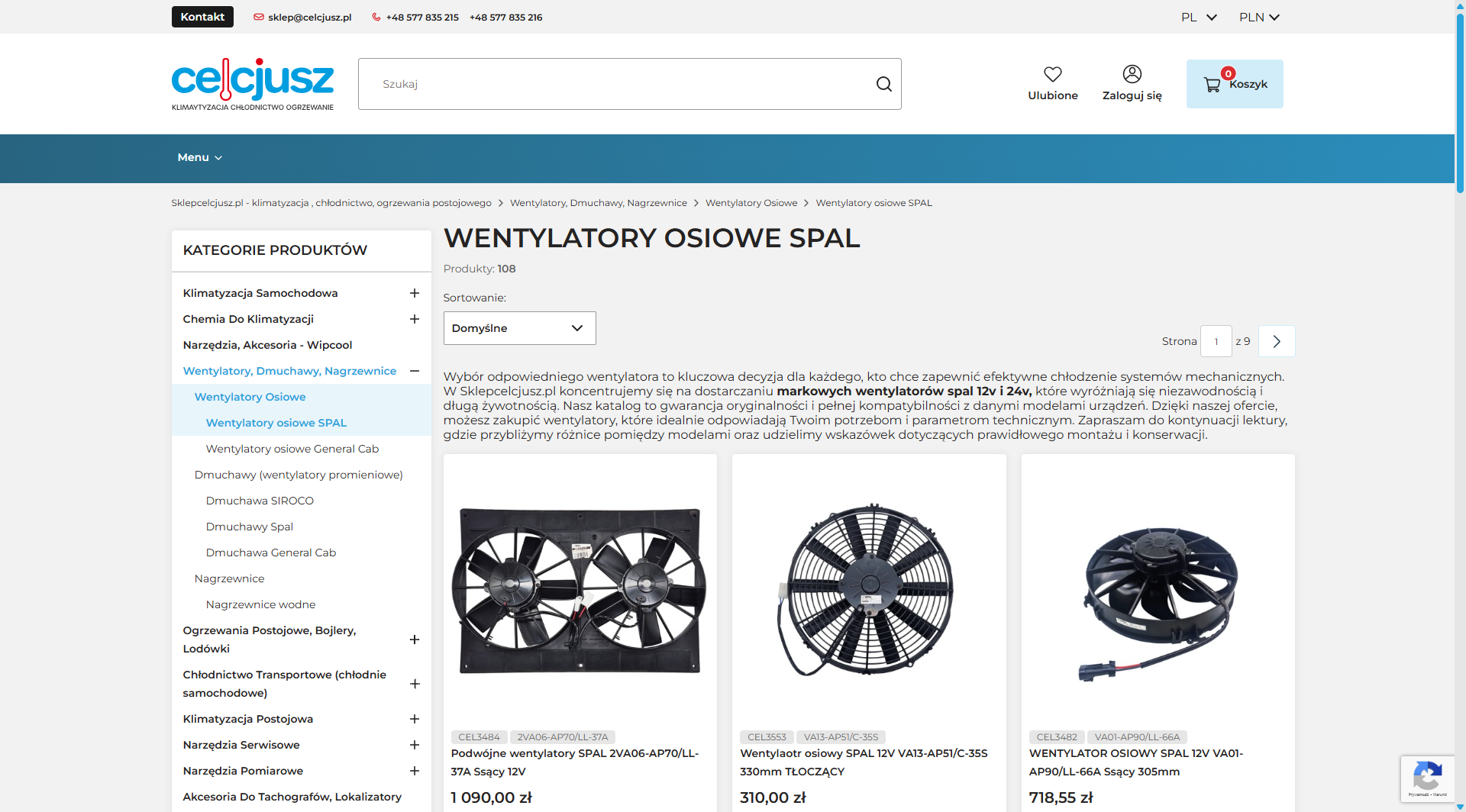
Task: Click Wentylatory Osiowe breadcrumb link
Action: pos(751,203)
